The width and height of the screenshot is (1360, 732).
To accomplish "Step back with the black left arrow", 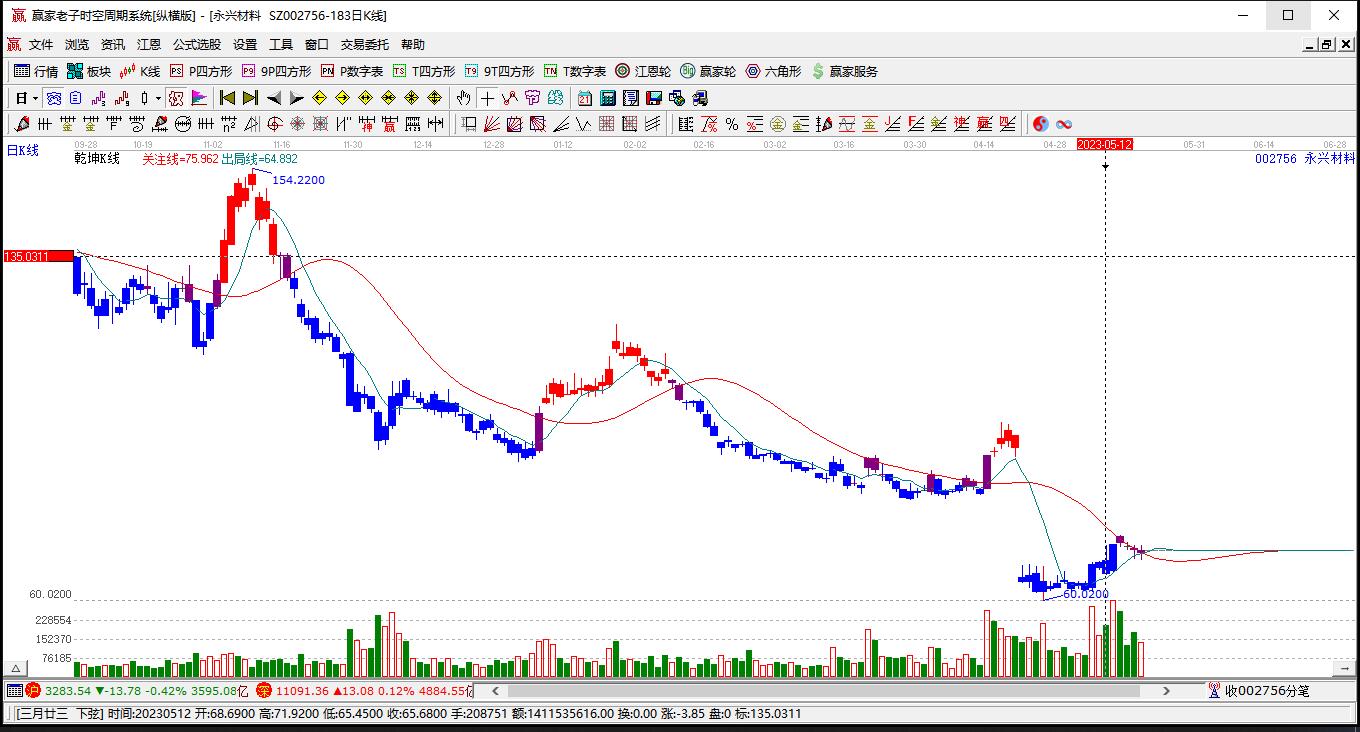I will point(273,98).
